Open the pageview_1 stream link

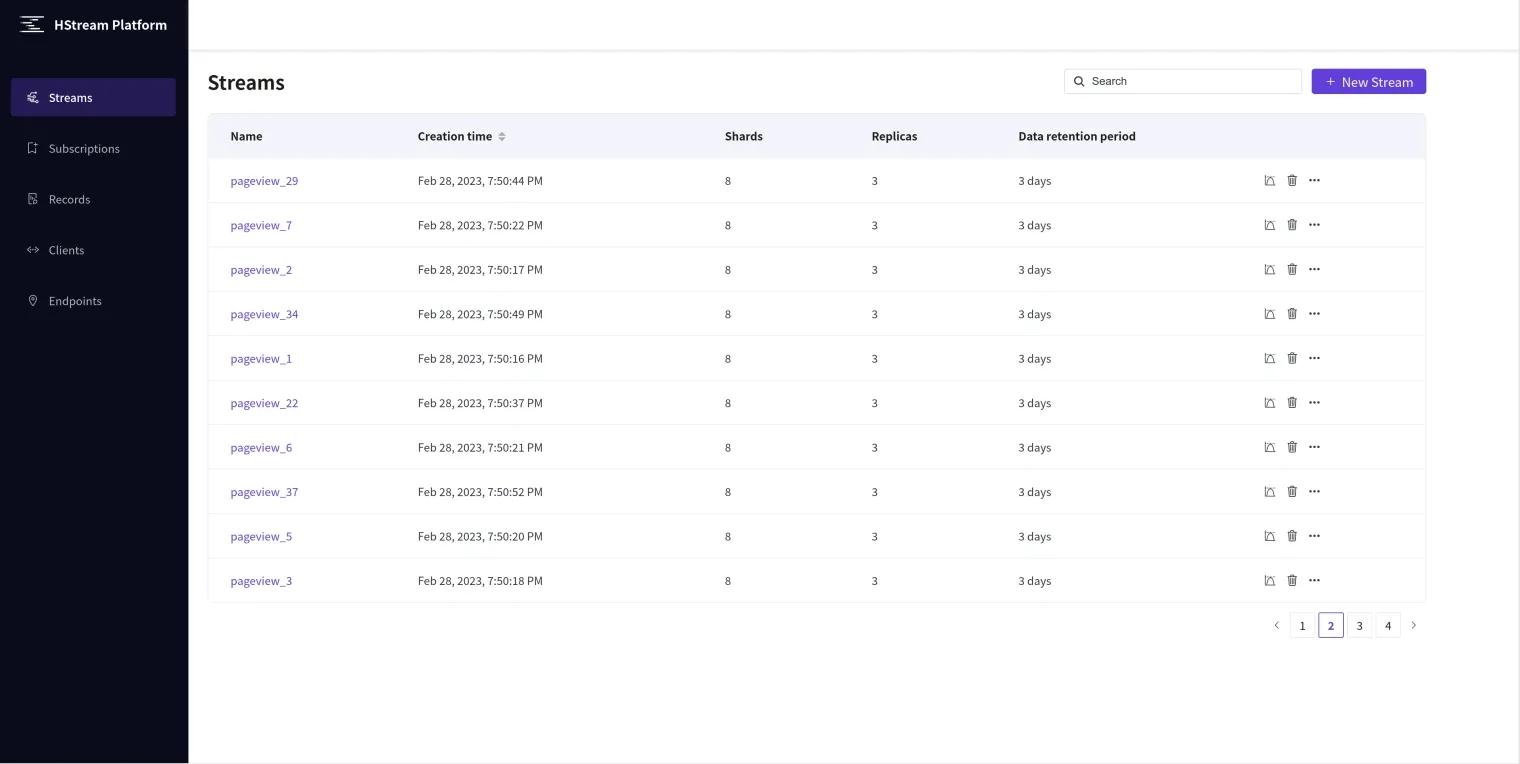tap(261, 358)
